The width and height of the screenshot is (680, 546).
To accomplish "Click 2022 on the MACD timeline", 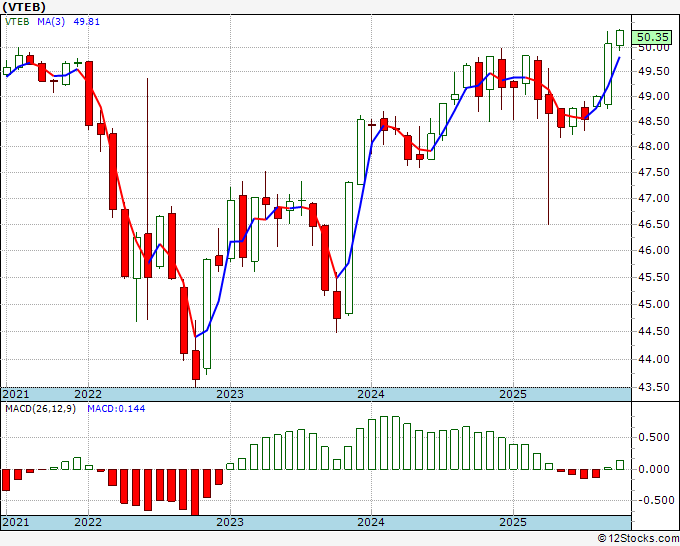I will [x=88, y=522].
